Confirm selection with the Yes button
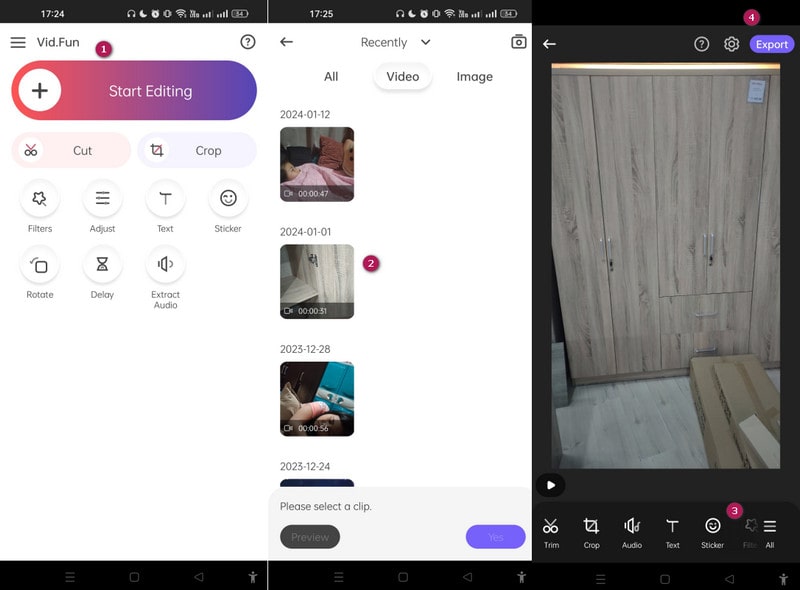The image size is (800, 590). click(495, 537)
